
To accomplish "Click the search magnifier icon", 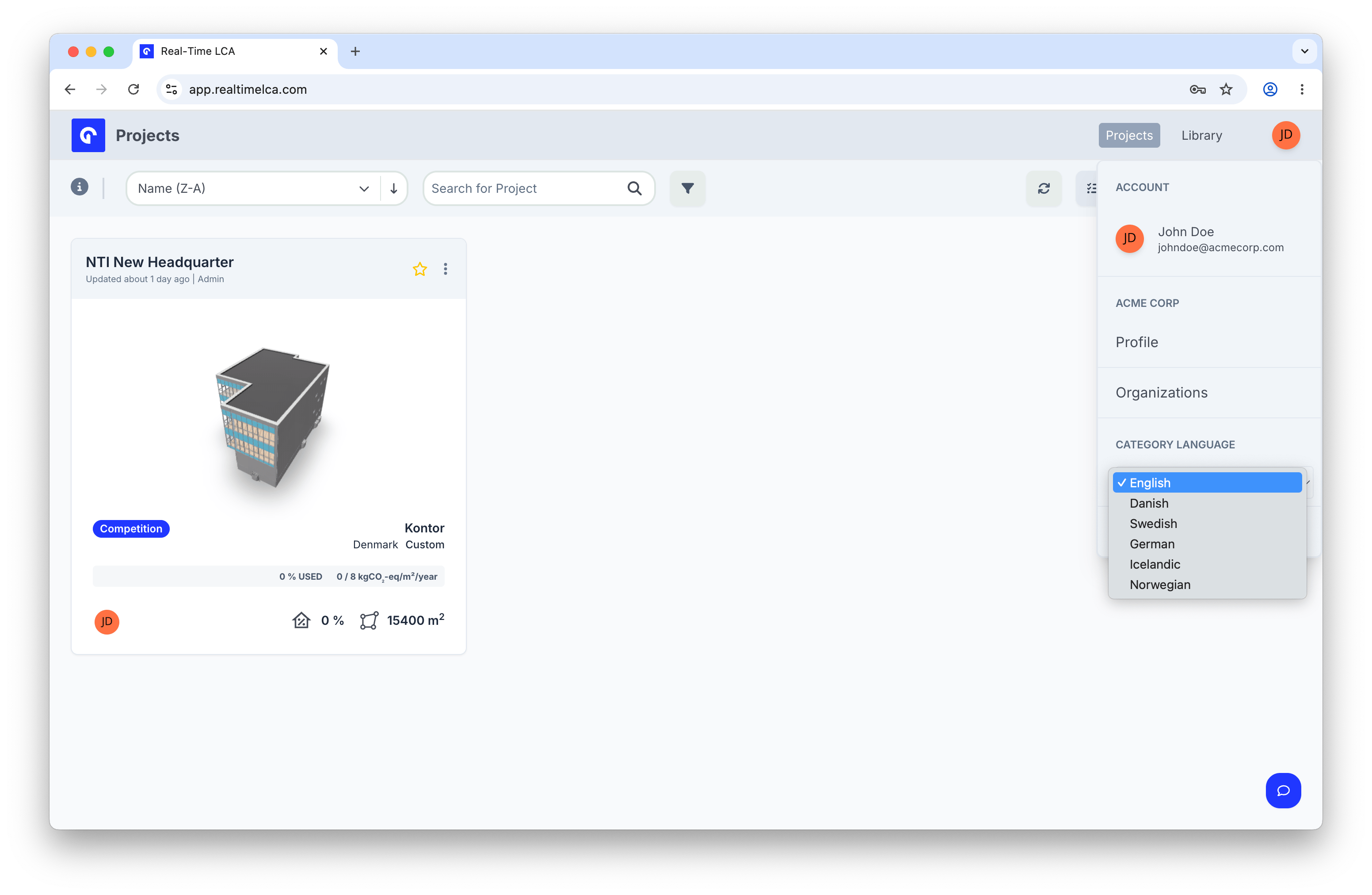I will pyautogui.click(x=634, y=188).
